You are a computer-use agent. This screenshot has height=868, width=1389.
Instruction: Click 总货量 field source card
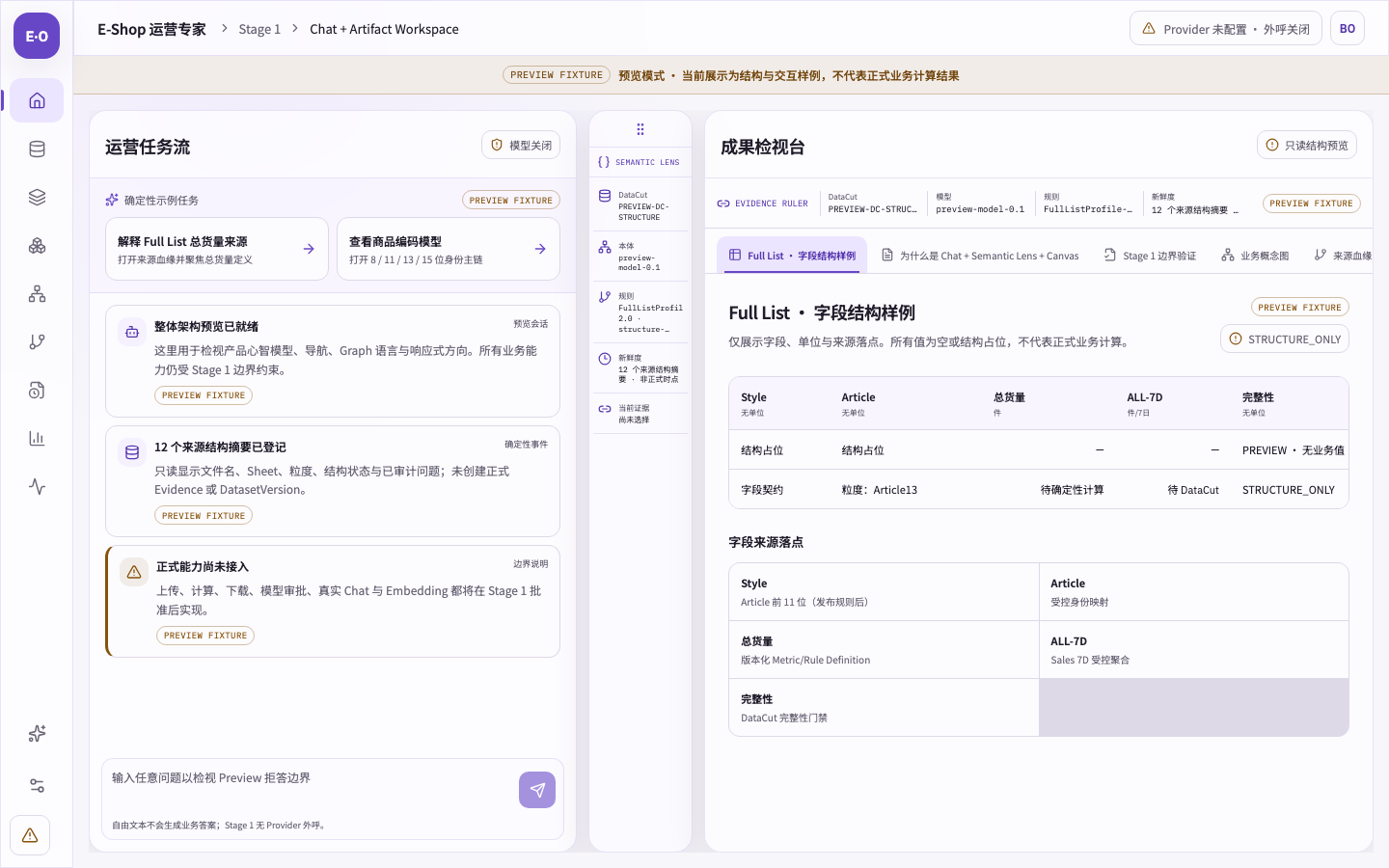point(884,650)
